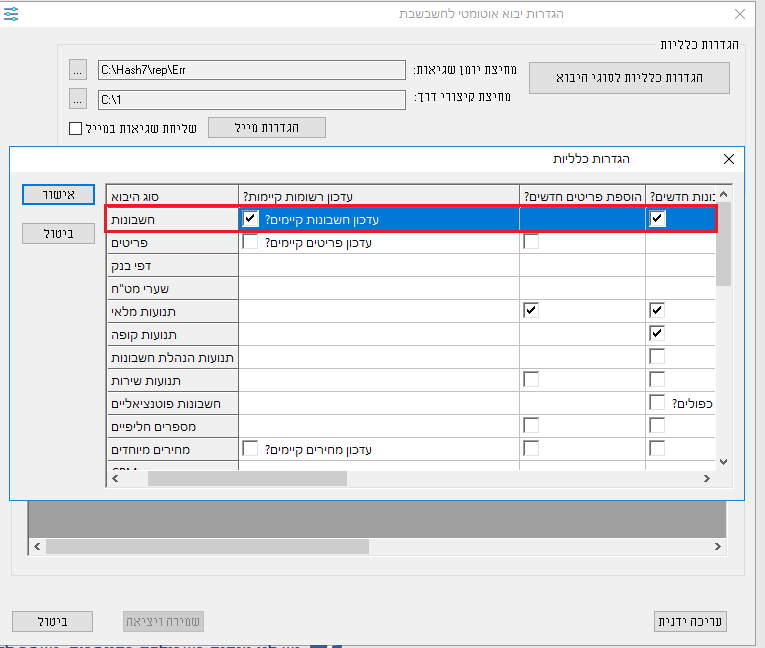Screen dimensions: 765x648
Task: Select the תנועות שירות row header
Action: point(172,380)
